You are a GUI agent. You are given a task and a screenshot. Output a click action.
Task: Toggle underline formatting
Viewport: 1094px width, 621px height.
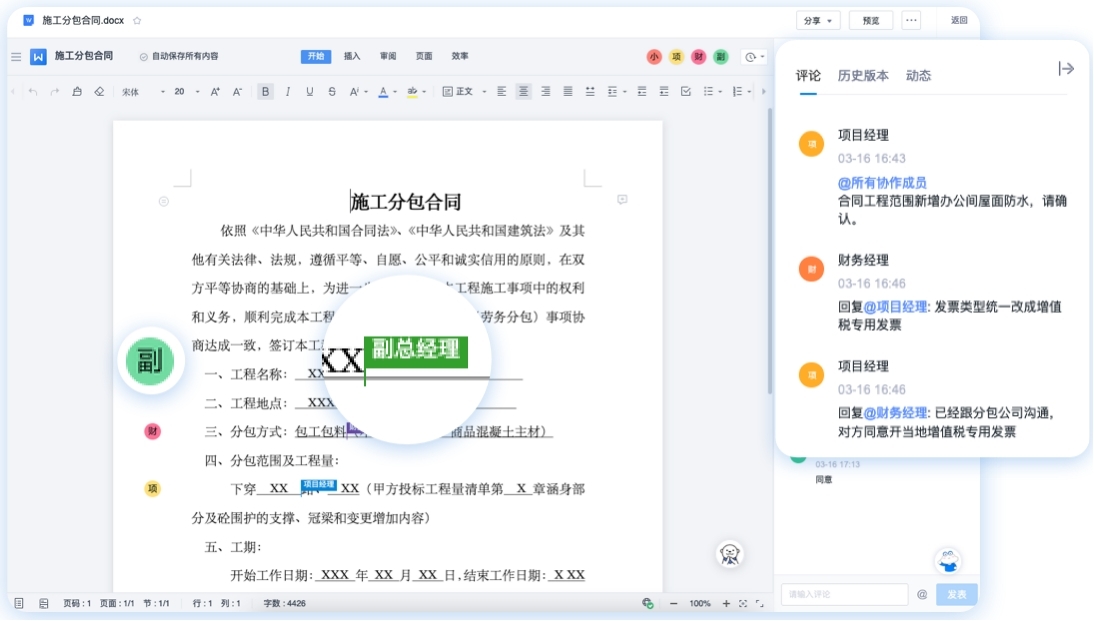coord(310,91)
